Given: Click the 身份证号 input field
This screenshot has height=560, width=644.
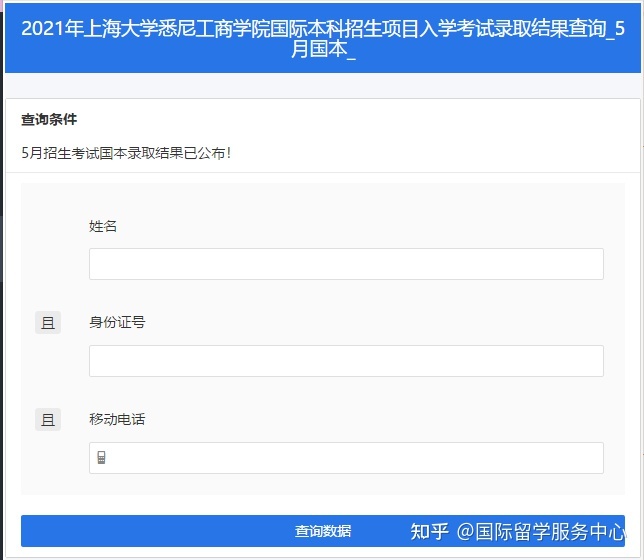Looking at the screenshot, I should tap(346, 361).
